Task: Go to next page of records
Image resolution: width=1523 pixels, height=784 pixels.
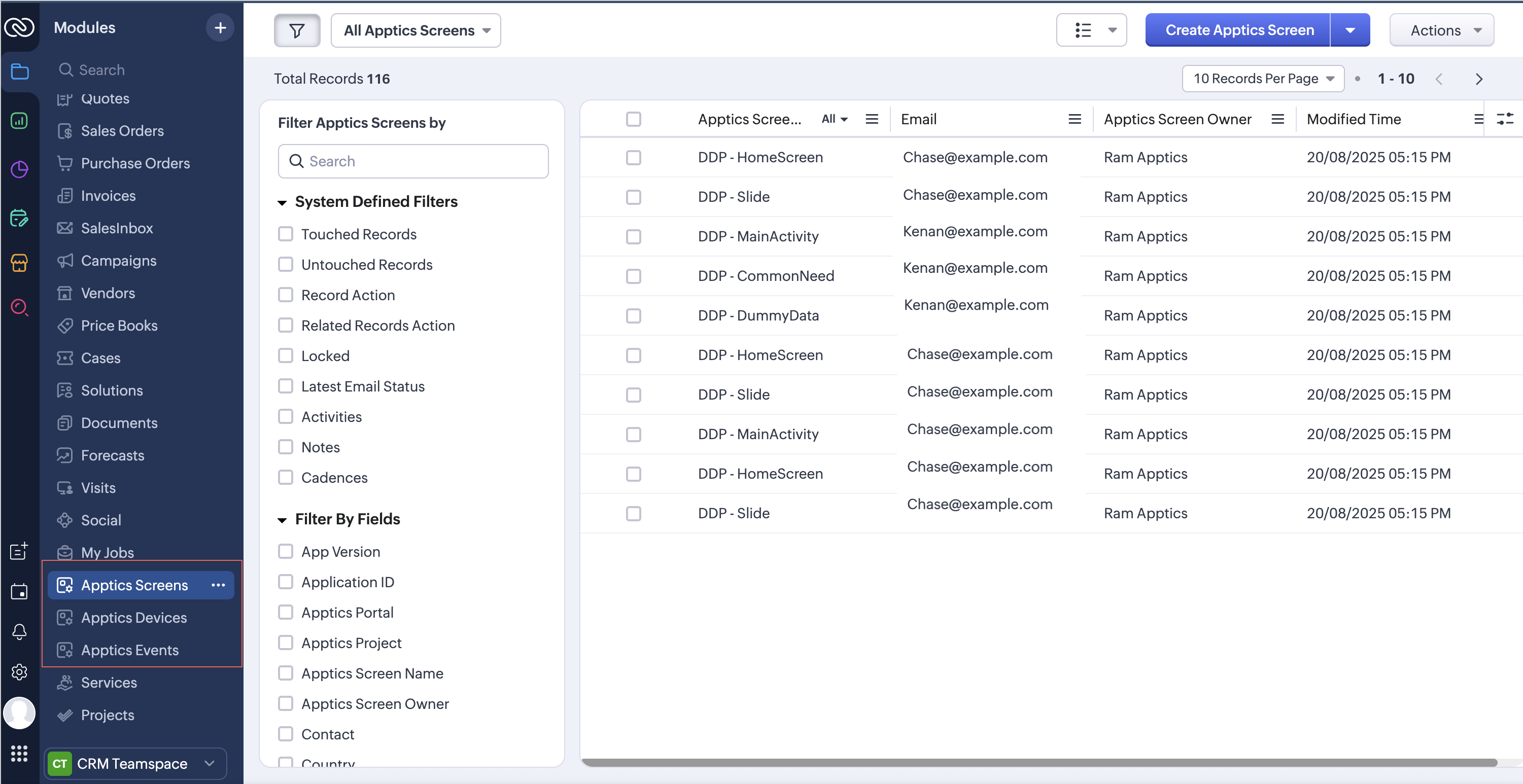Action: (x=1479, y=79)
